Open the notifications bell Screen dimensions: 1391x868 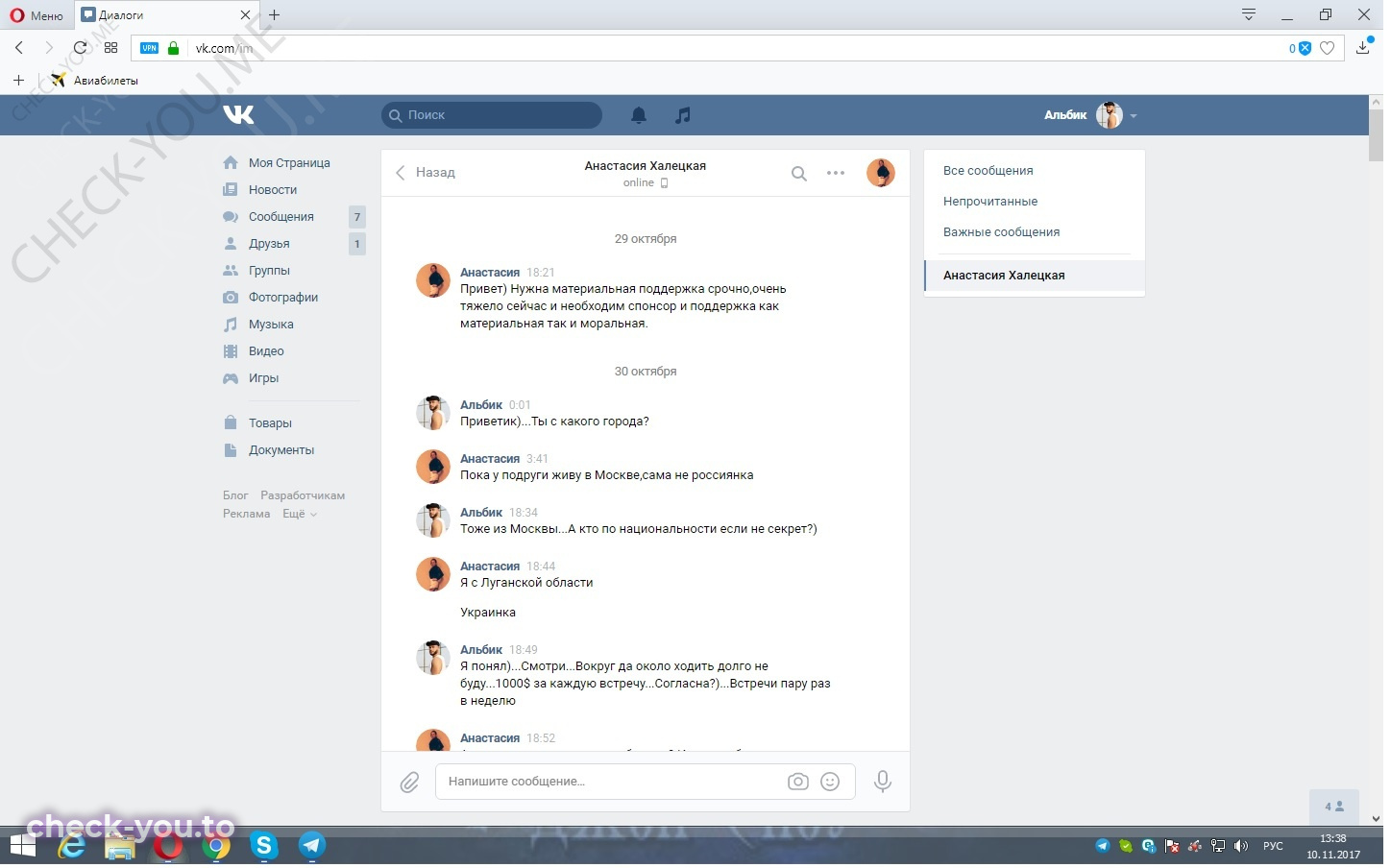coord(639,115)
